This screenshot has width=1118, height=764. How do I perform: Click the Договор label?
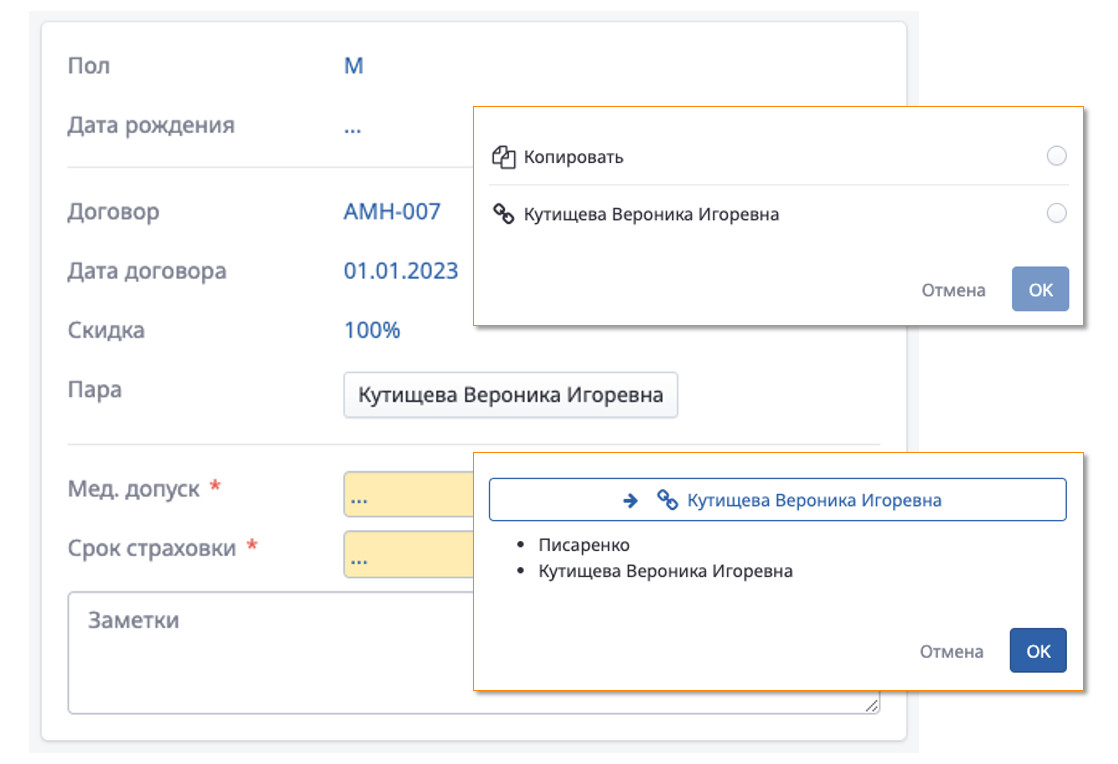pyautogui.click(x=113, y=212)
